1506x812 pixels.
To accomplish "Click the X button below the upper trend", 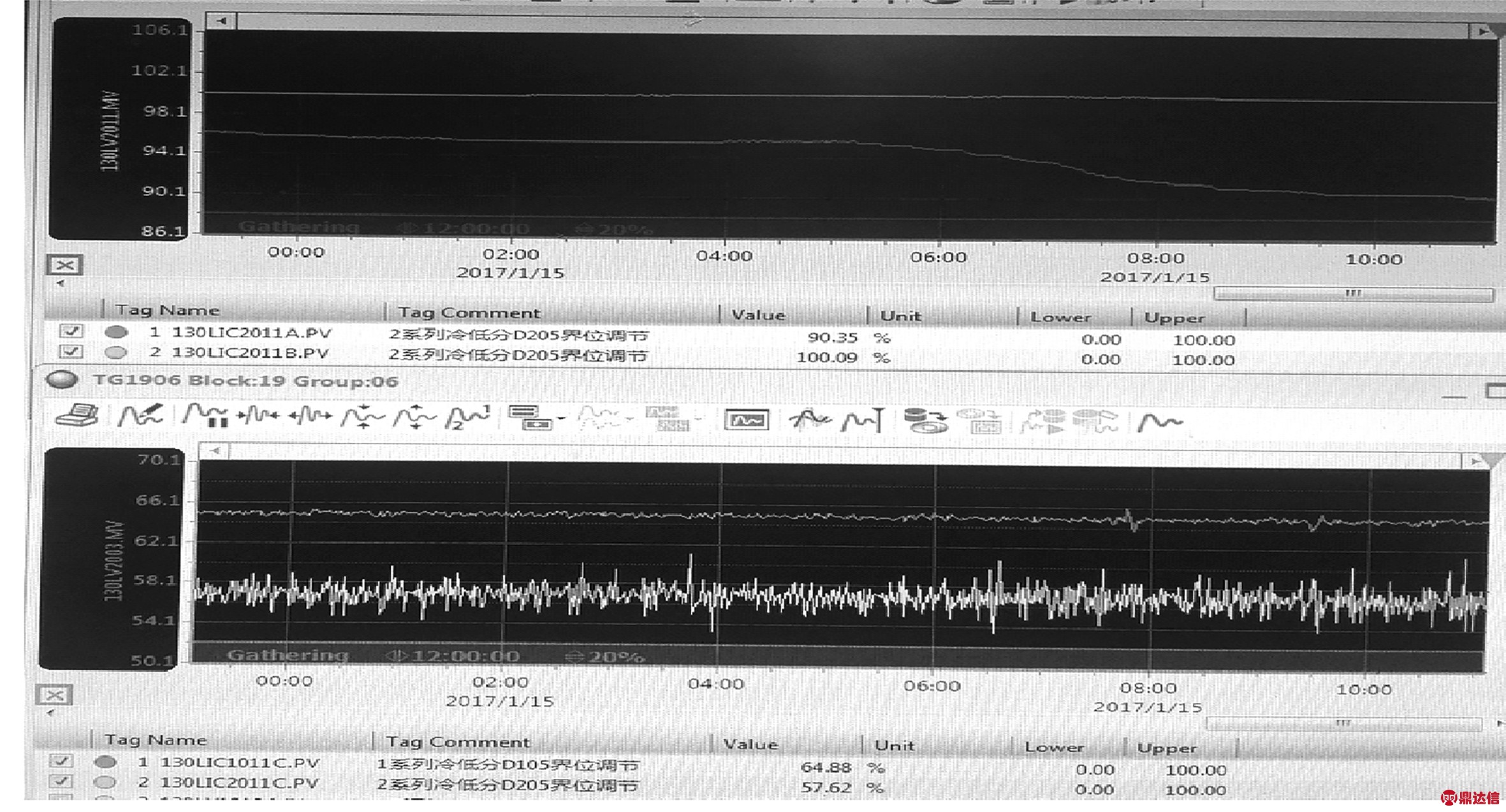I will pos(64,265).
